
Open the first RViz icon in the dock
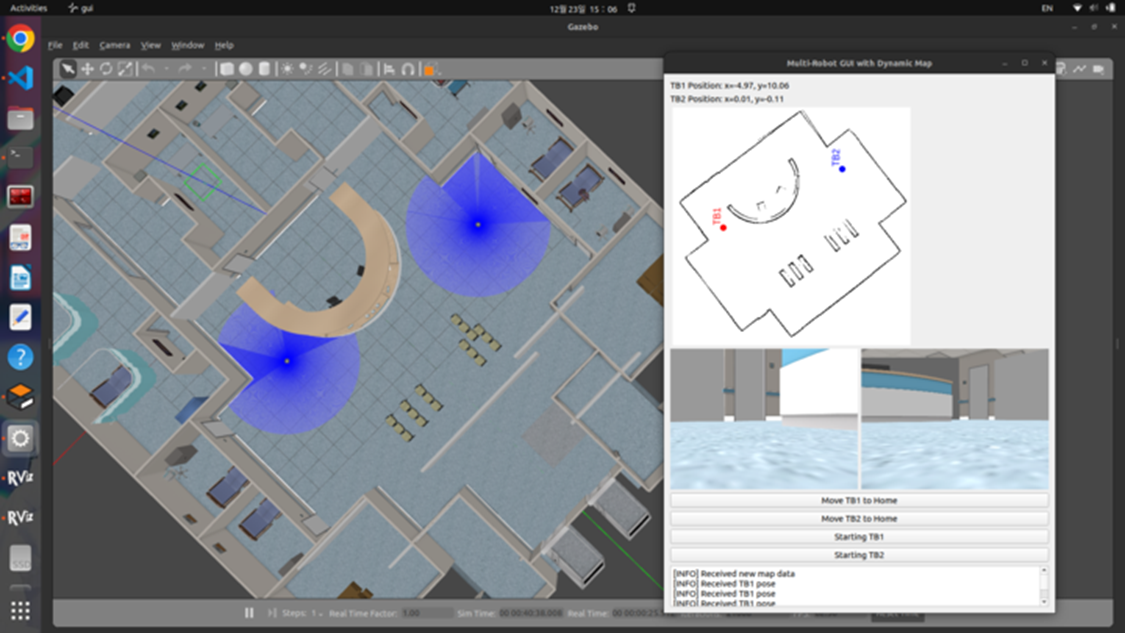tap(20, 477)
